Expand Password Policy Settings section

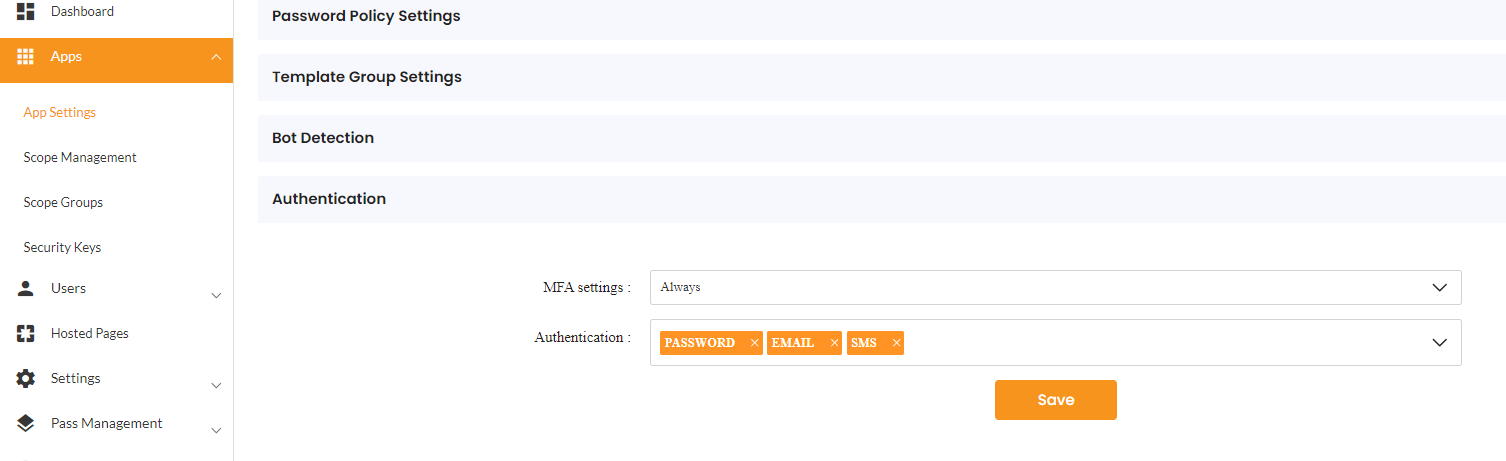[x=366, y=17]
